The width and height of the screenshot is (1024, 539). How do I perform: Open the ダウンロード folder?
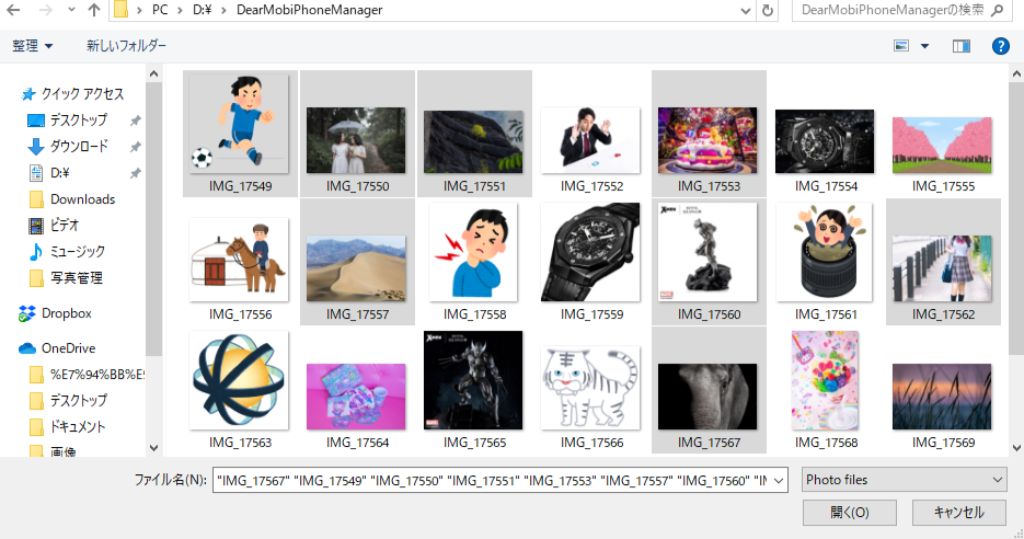point(68,146)
